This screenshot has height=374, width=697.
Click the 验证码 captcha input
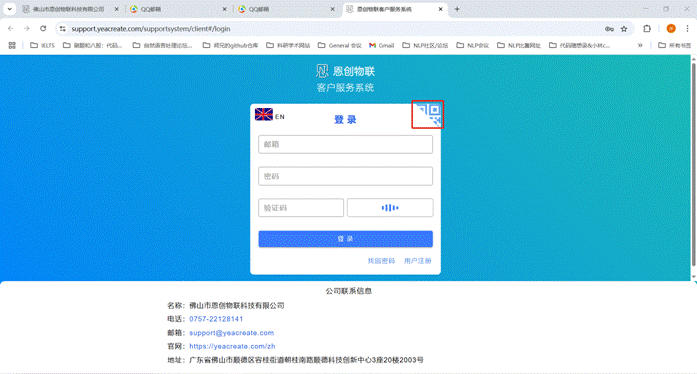[x=301, y=208]
